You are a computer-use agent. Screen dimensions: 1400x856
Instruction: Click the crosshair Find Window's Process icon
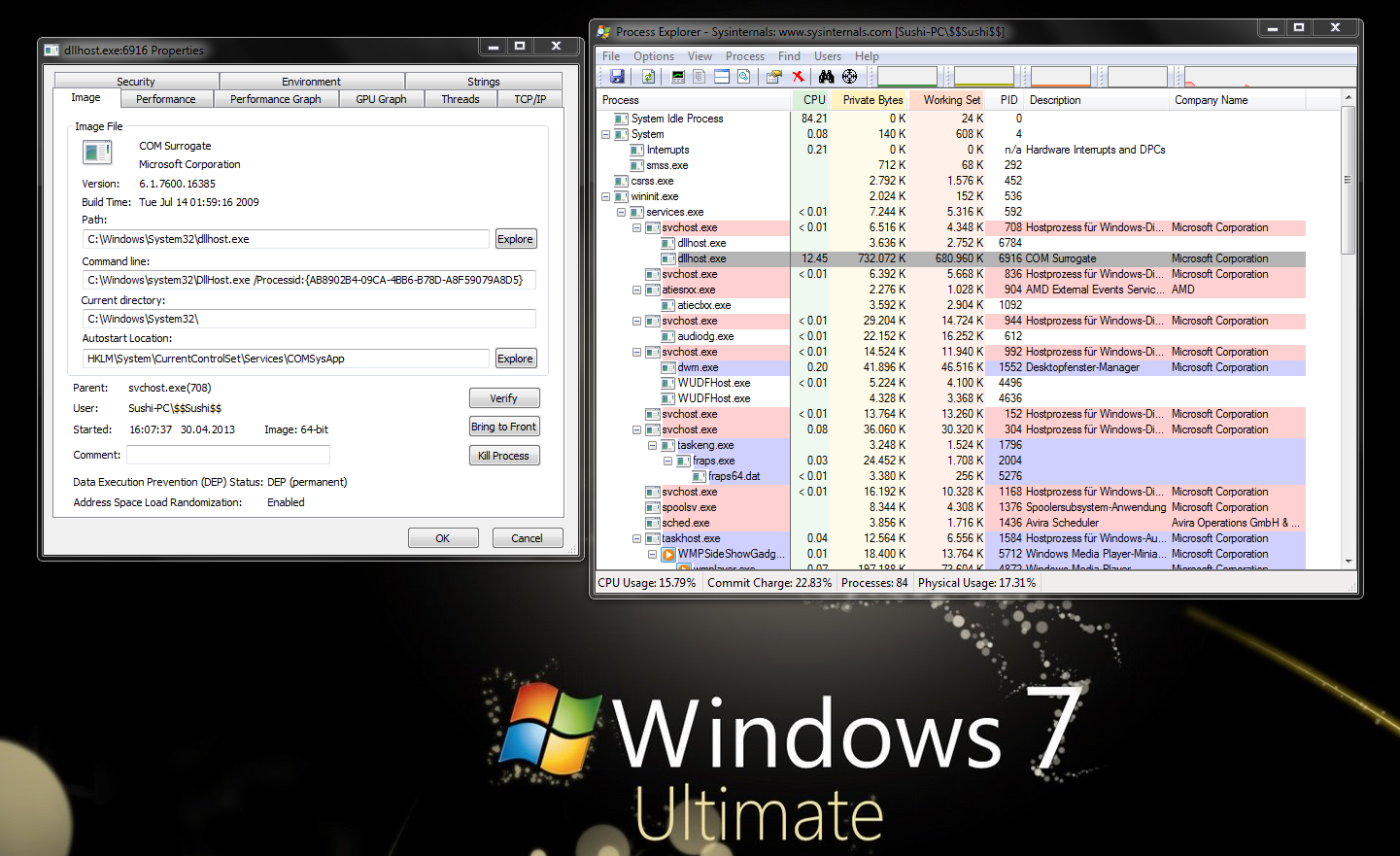pos(850,77)
